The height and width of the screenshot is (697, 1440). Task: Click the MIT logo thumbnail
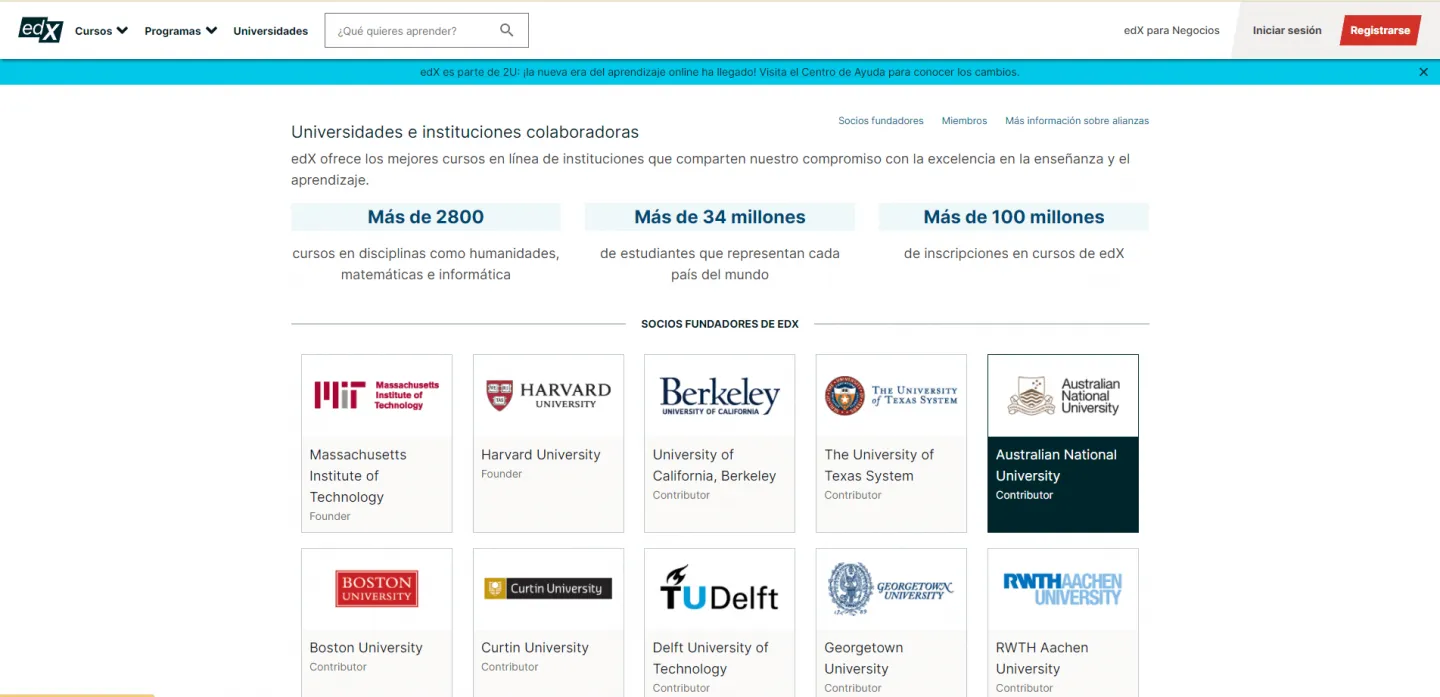[377, 395]
